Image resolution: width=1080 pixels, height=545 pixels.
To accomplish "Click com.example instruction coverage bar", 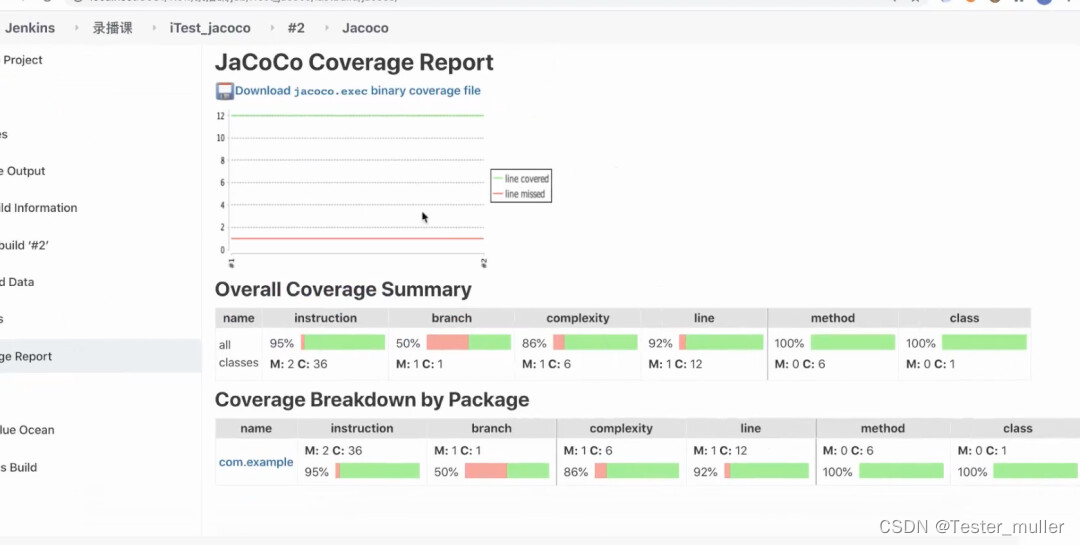I will [x=377, y=471].
